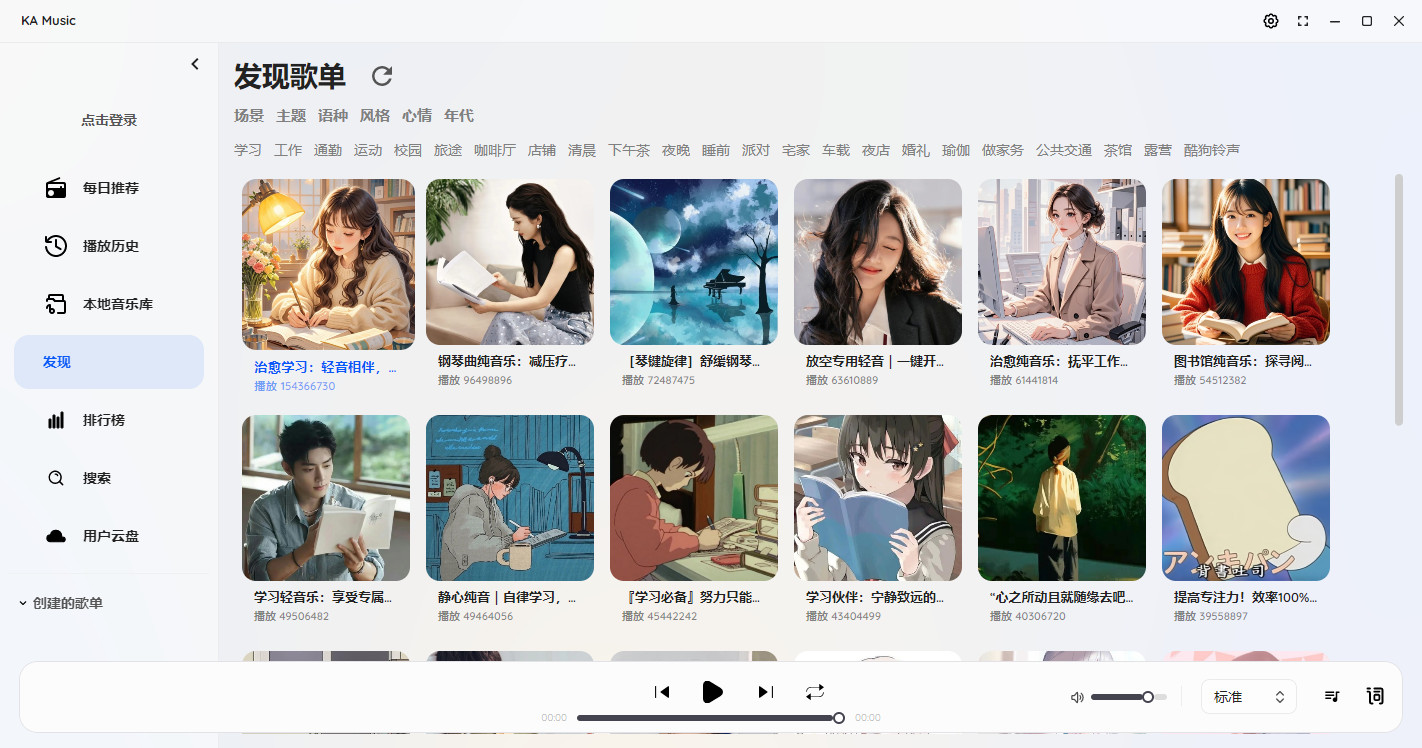The height and width of the screenshot is (748, 1422).
Task: Select the 主题 category tab
Action: pyautogui.click(x=291, y=116)
